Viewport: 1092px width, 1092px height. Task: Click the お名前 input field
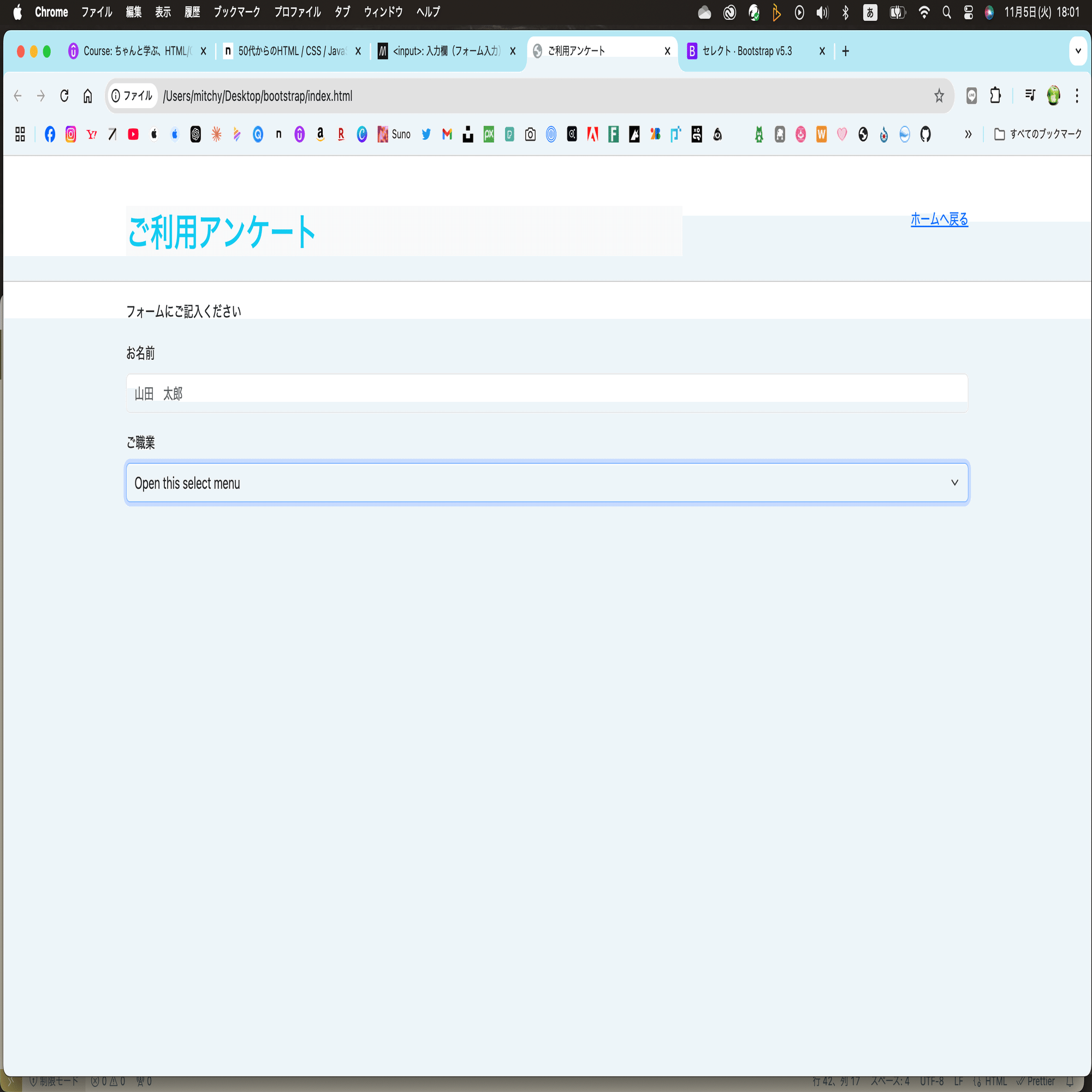(x=547, y=392)
